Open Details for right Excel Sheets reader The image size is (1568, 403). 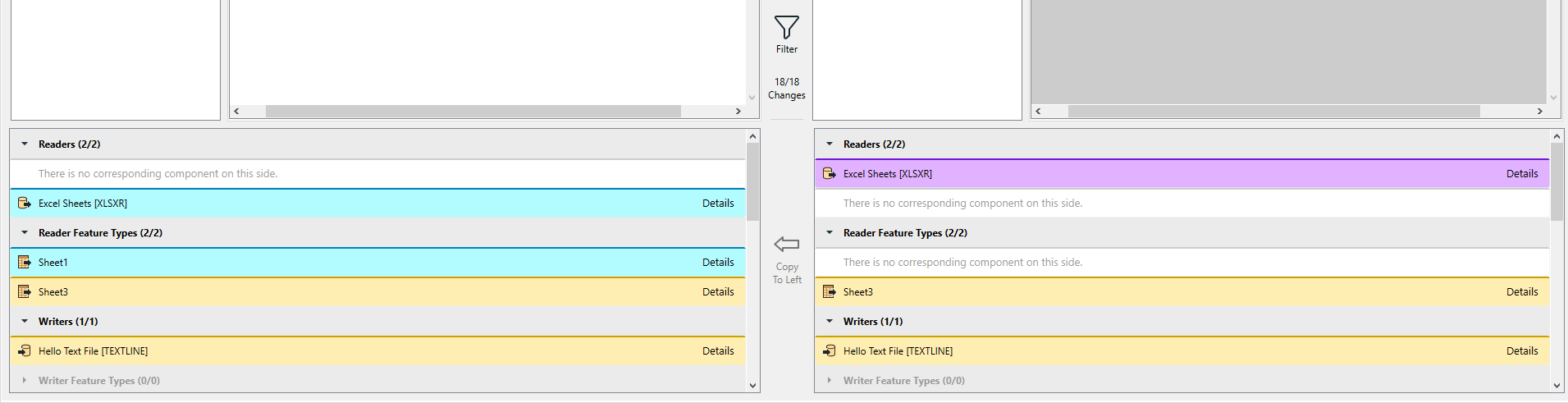point(1522,174)
